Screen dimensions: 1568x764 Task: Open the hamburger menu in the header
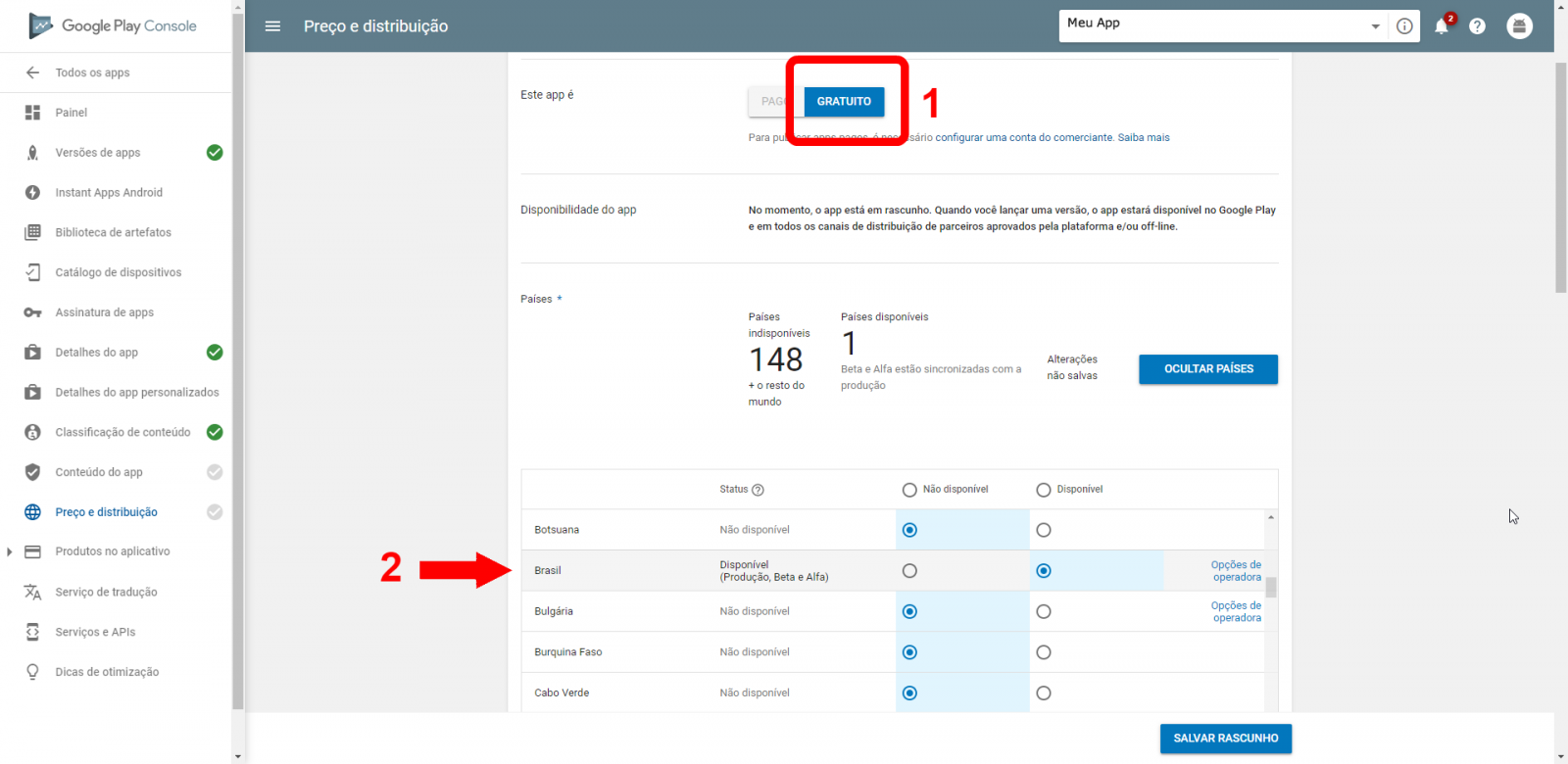click(x=272, y=26)
